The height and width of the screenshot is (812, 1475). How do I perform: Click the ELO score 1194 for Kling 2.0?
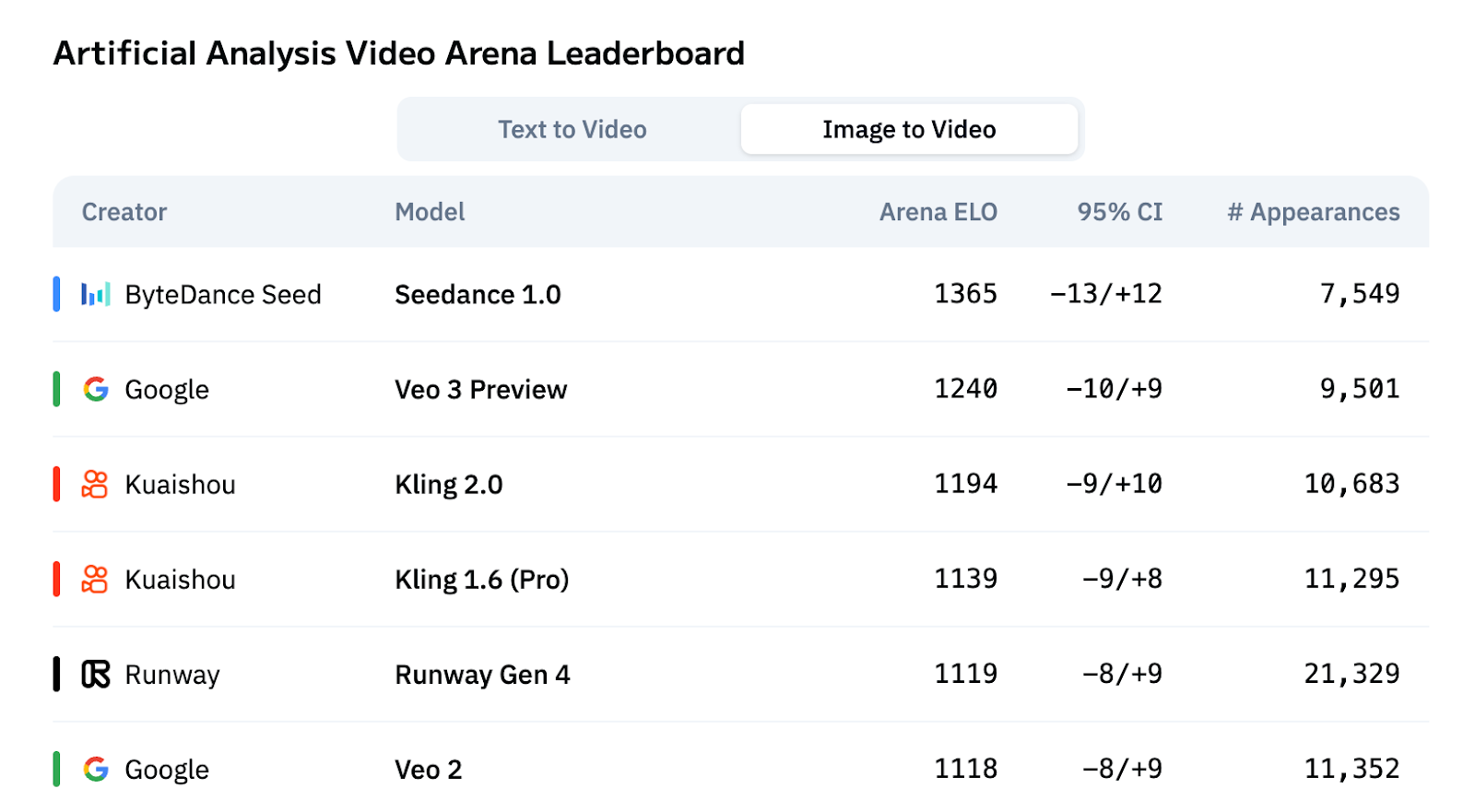pos(965,483)
